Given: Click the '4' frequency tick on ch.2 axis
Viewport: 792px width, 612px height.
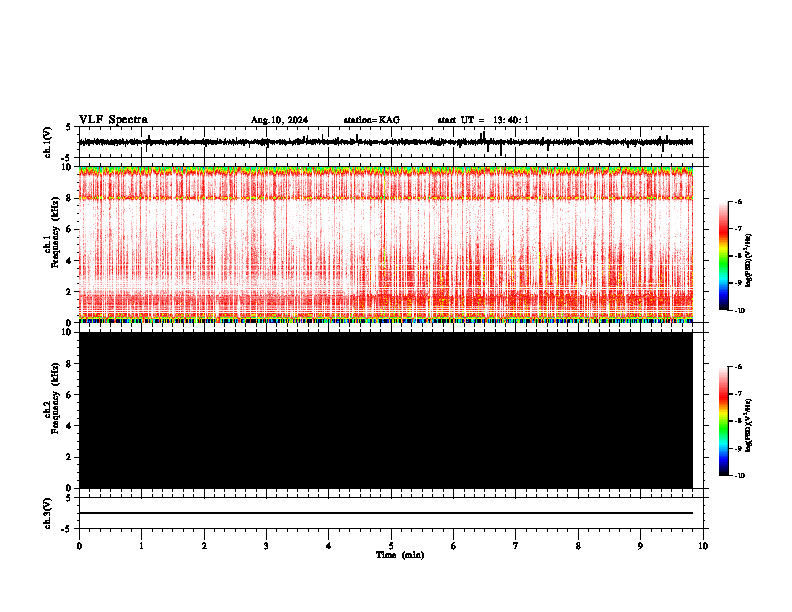Looking at the screenshot, I should pos(70,426).
